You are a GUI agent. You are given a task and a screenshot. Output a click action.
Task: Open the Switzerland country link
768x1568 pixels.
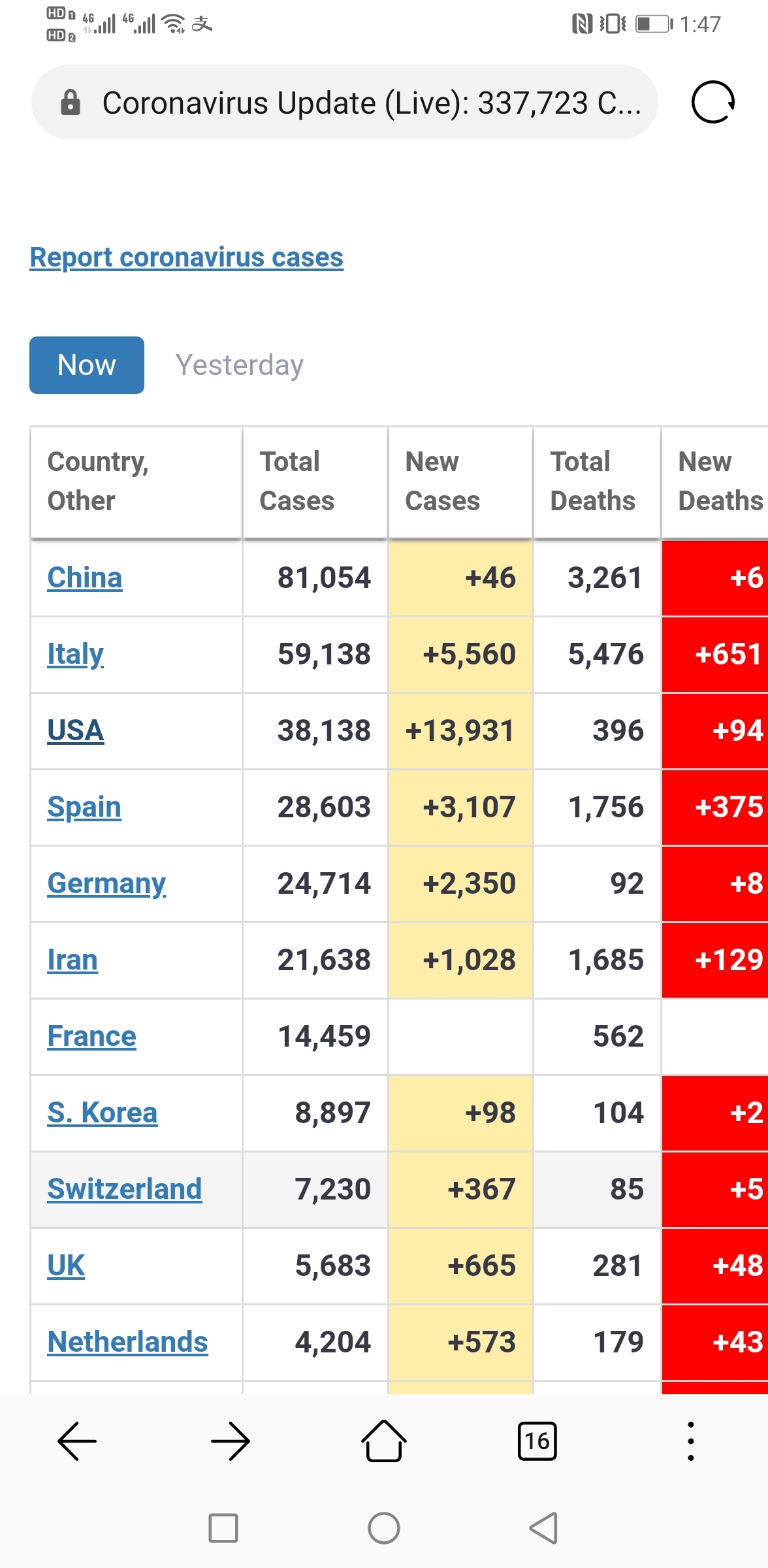pyautogui.click(x=125, y=1189)
